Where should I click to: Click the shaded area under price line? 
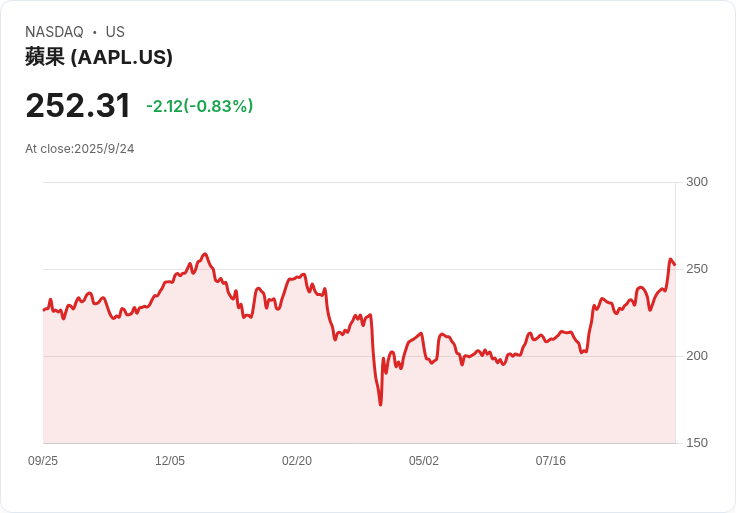(300, 400)
